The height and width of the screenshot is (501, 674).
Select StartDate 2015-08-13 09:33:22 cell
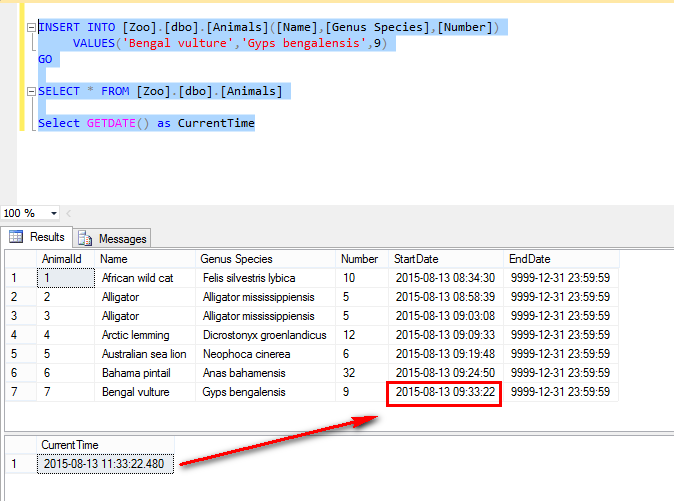pos(445,392)
